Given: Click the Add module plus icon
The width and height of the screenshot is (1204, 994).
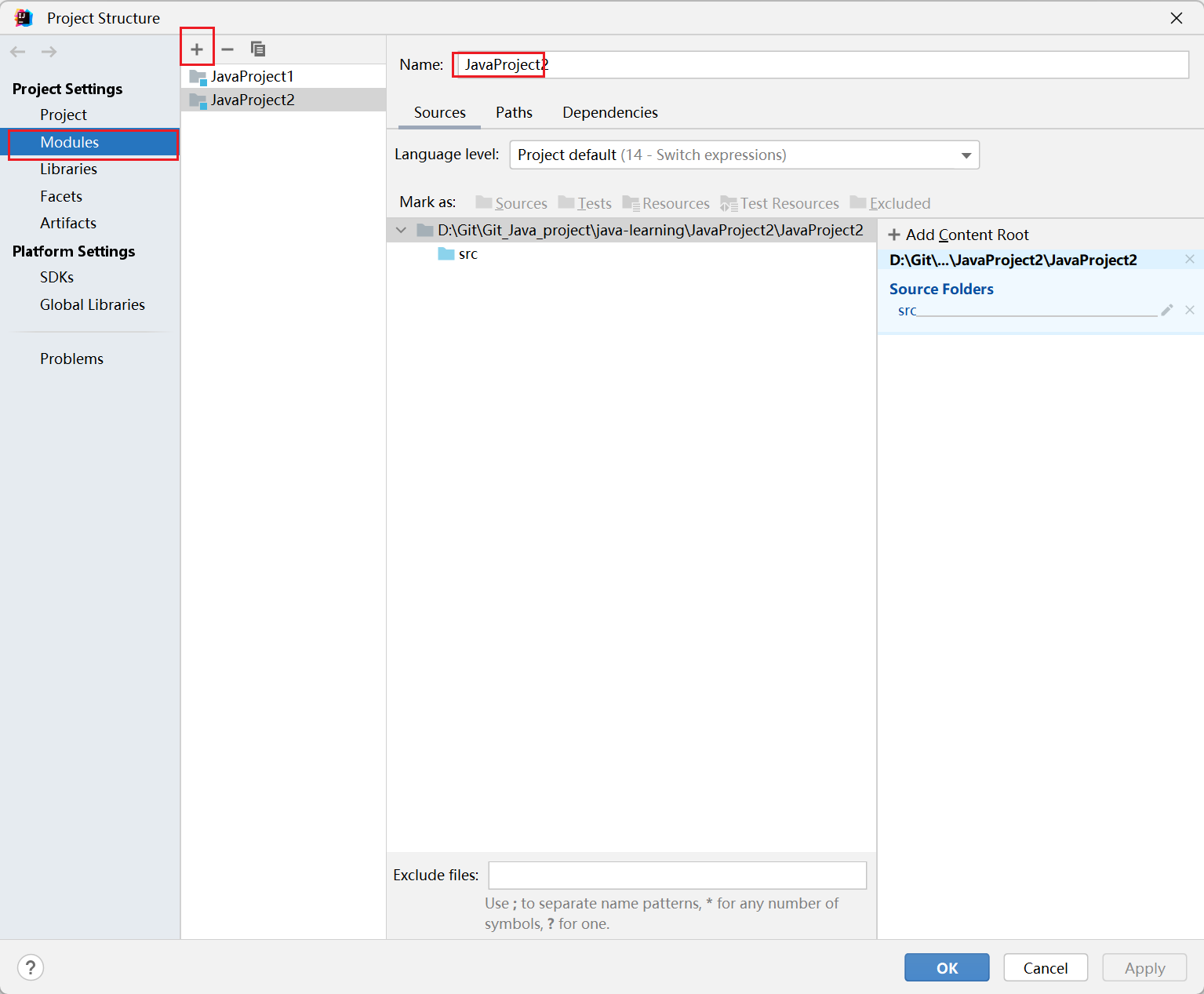Looking at the screenshot, I should pyautogui.click(x=197, y=49).
